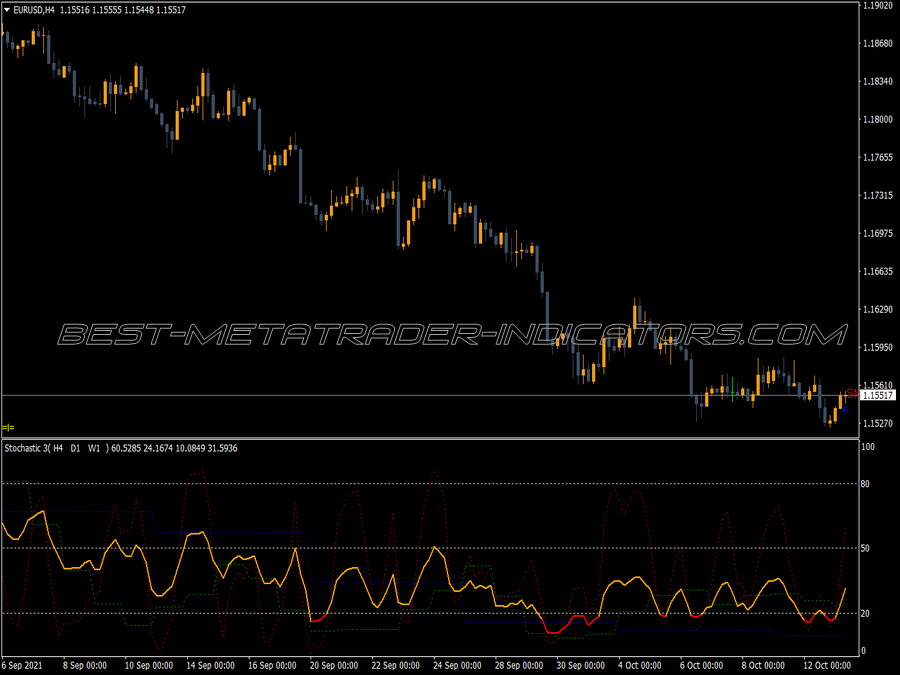Click the 6 Oct 00:00 time label
The width and height of the screenshot is (900, 675).
[701, 665]
